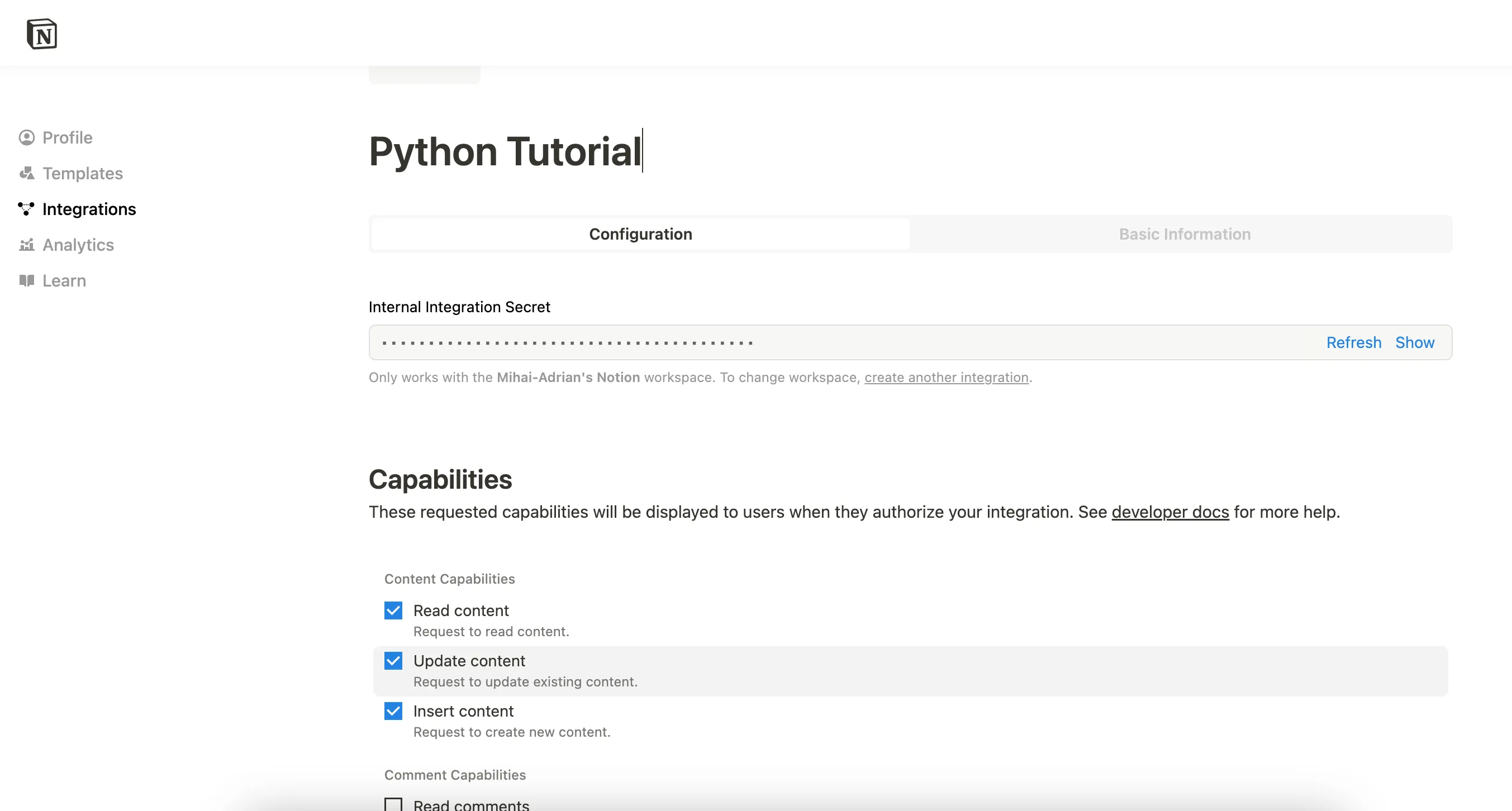Click 'Request to update existing content.' text
Image resolution: width=1512 pixels, height=811 pixels.
pos(525,682)
